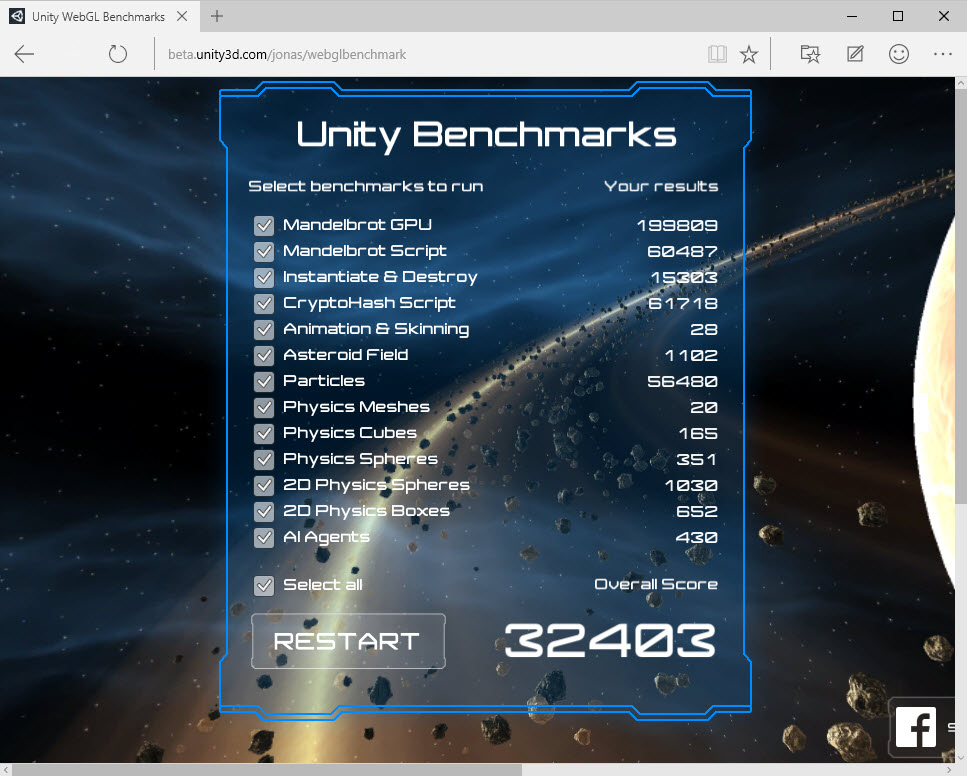Toggle the Mandelbrot Script checkbox

pyautogui.click(x=264, y=252)
